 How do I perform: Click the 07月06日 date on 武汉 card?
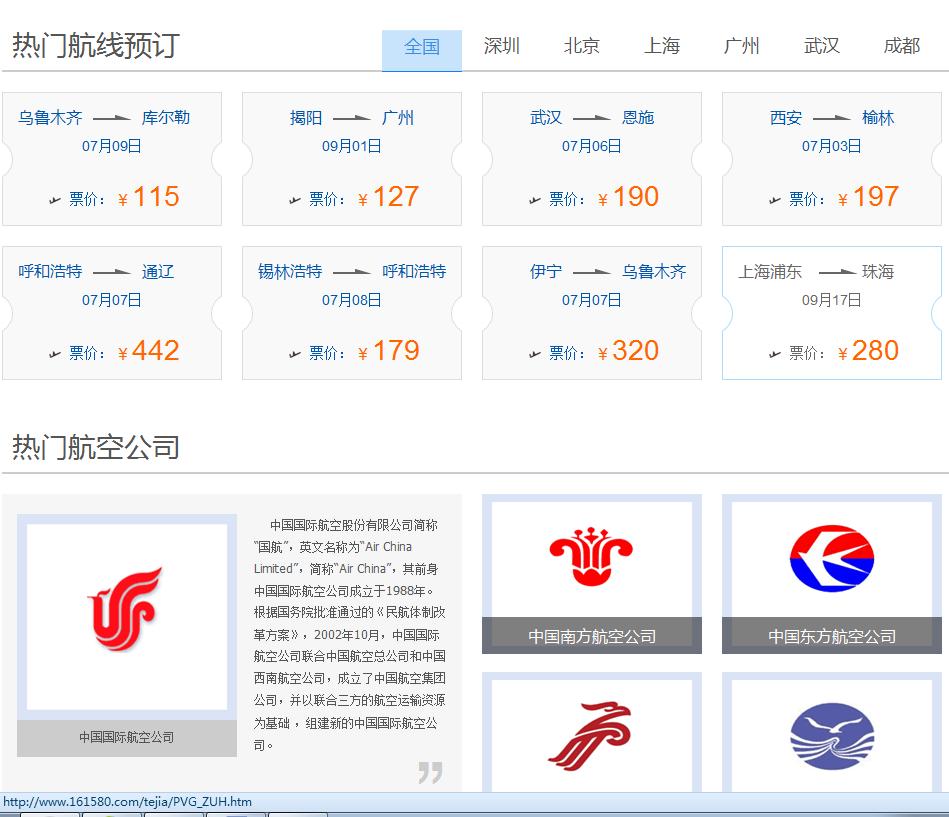tap(591, 146)
